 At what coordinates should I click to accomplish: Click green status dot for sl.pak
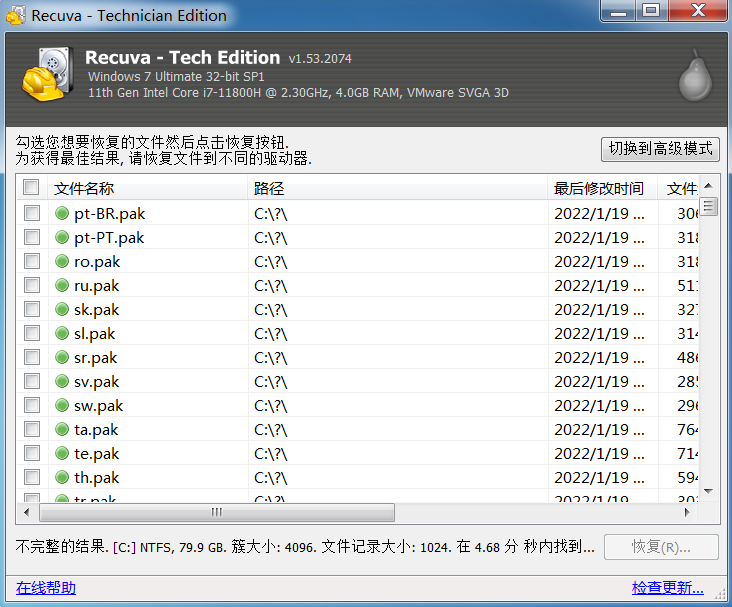pyautogui.click(x=62, y=333)
